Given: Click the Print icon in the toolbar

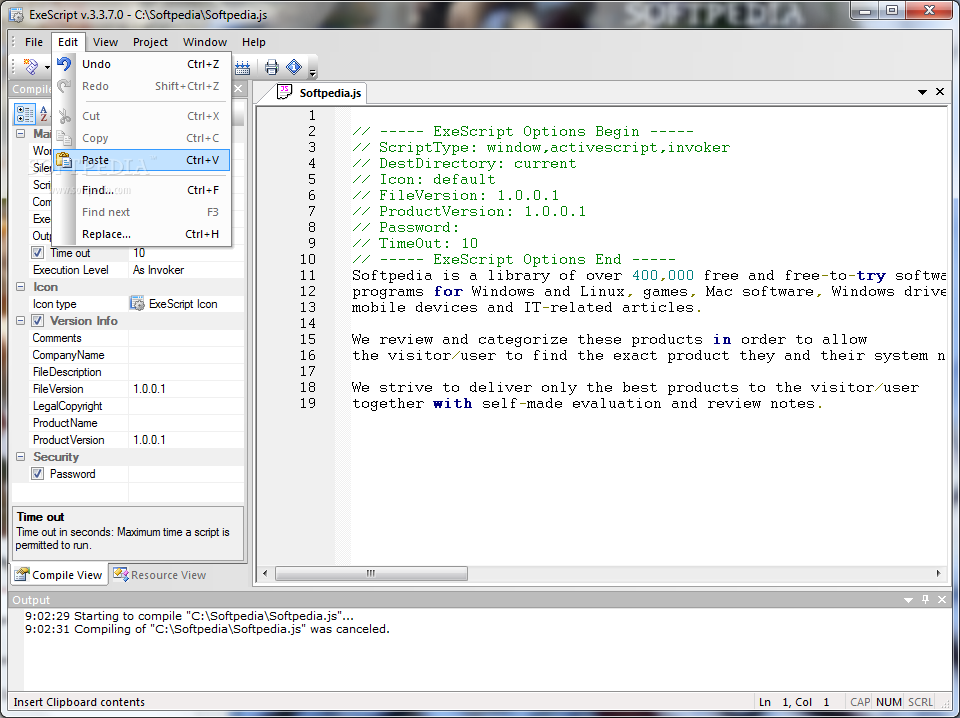Looking at the screenshot, I should 271,67.
